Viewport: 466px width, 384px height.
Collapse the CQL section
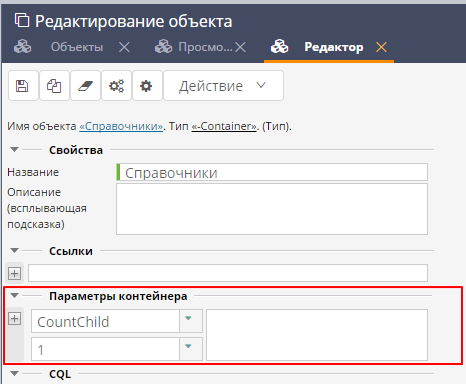[14, 373]
